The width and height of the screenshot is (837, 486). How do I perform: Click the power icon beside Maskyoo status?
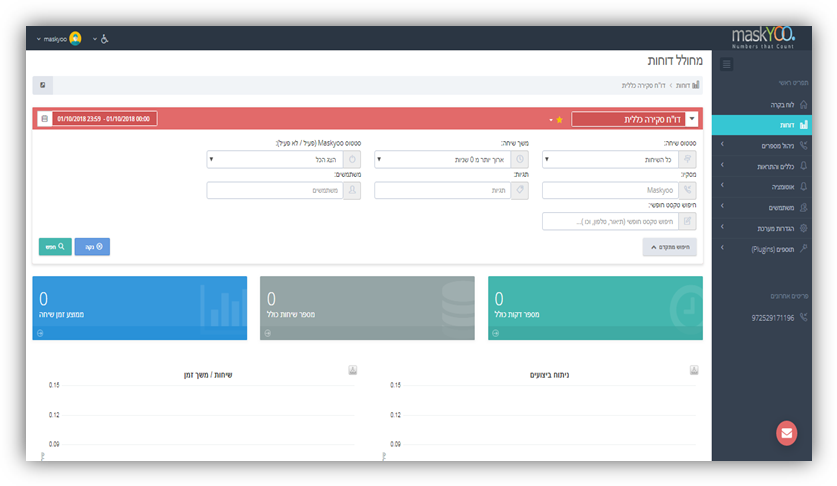(352, 159)
